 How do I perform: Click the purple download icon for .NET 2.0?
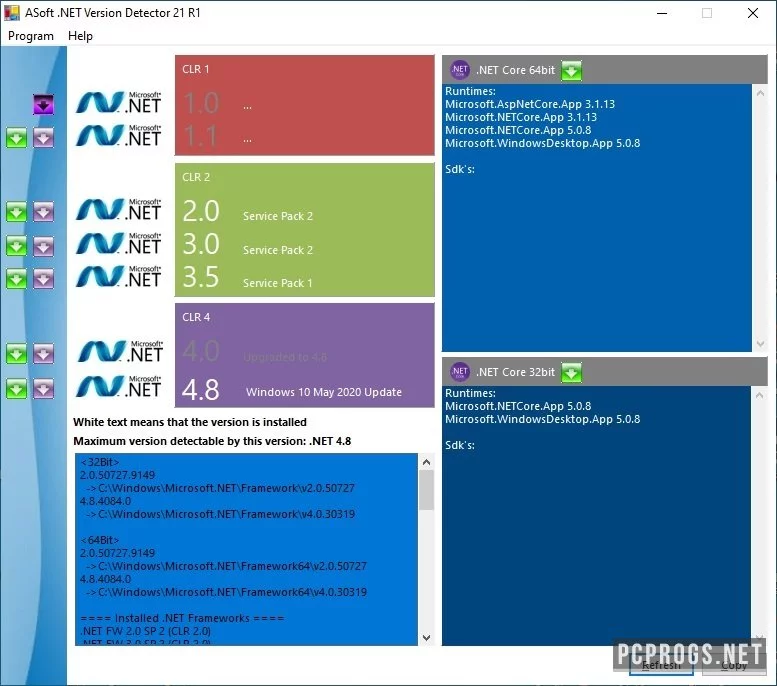[x=44, y=212]
